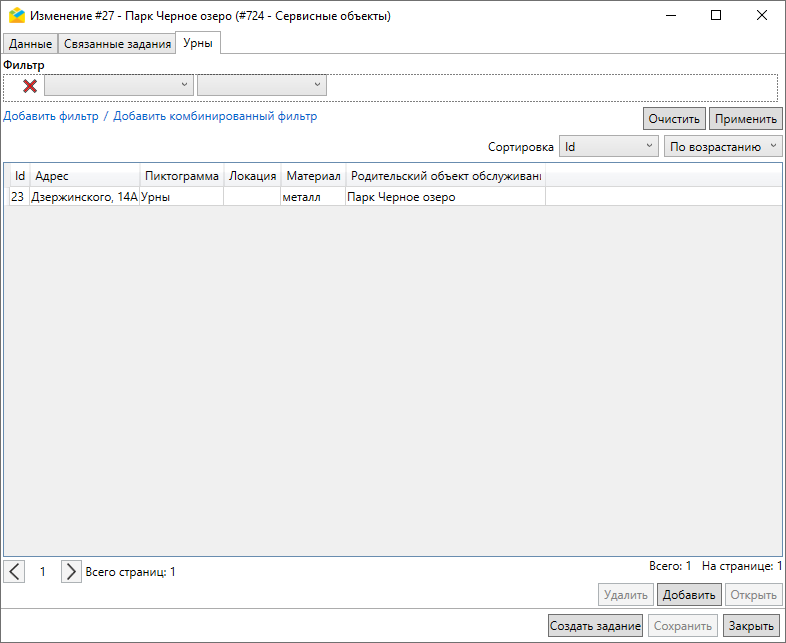The width and height of the screenshot is (786, 643).
Task: Go to previous page arrow
Action: [15, 571]
